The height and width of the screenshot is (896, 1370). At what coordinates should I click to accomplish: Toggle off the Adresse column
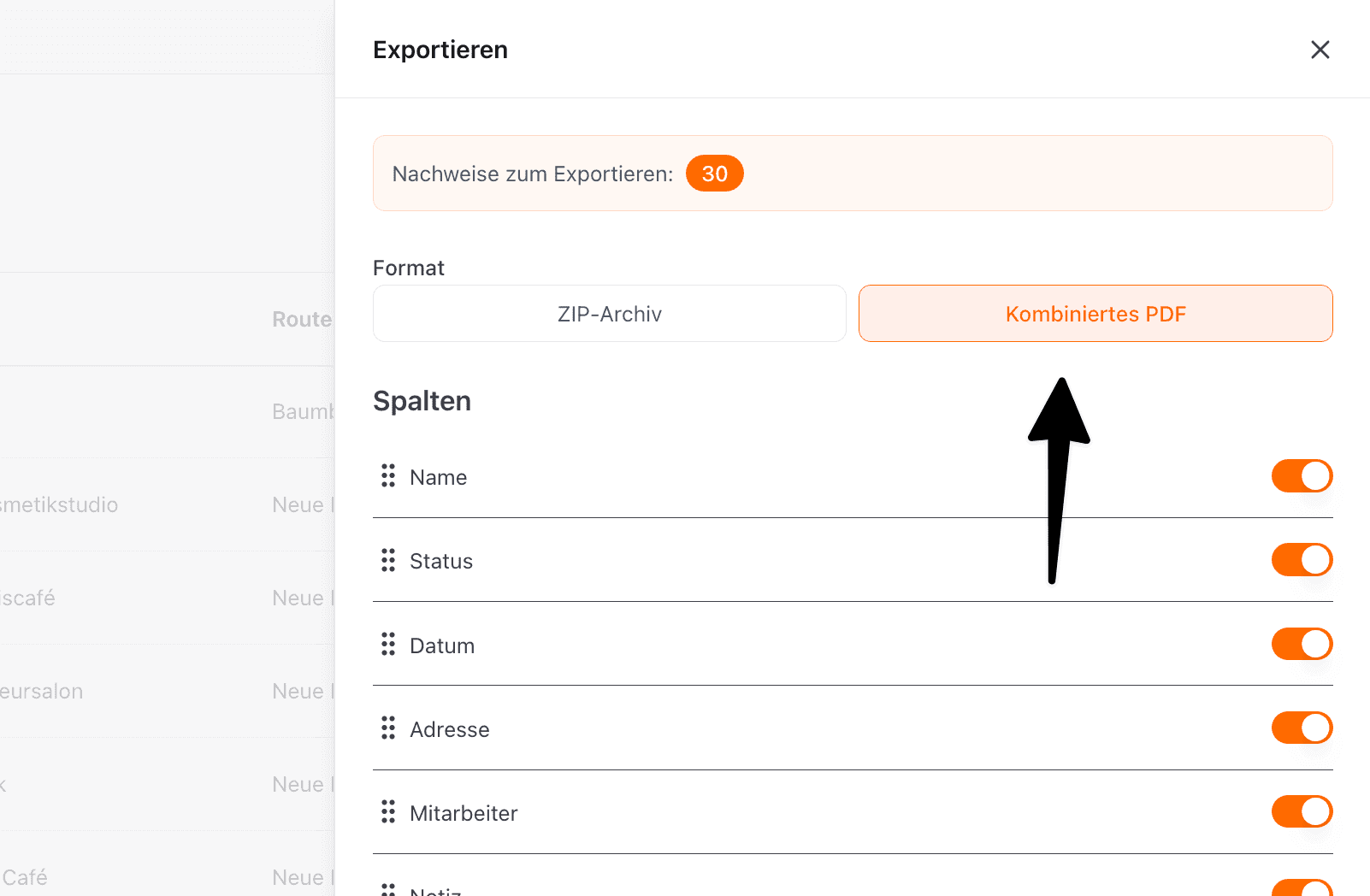point(1301,728)
